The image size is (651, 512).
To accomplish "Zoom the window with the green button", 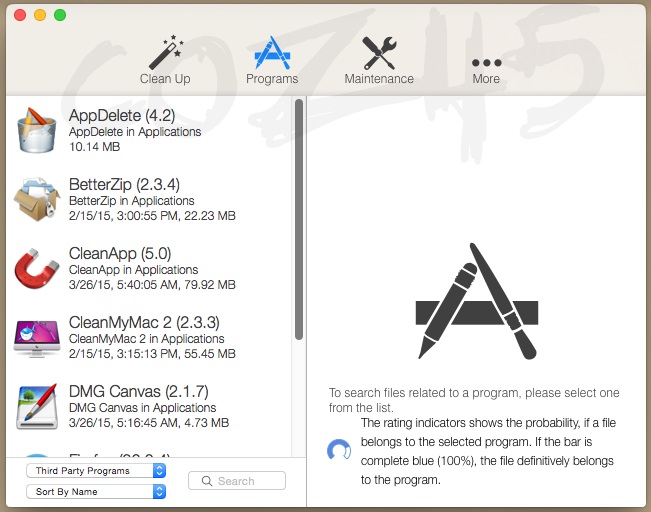I will coord(60,15).
